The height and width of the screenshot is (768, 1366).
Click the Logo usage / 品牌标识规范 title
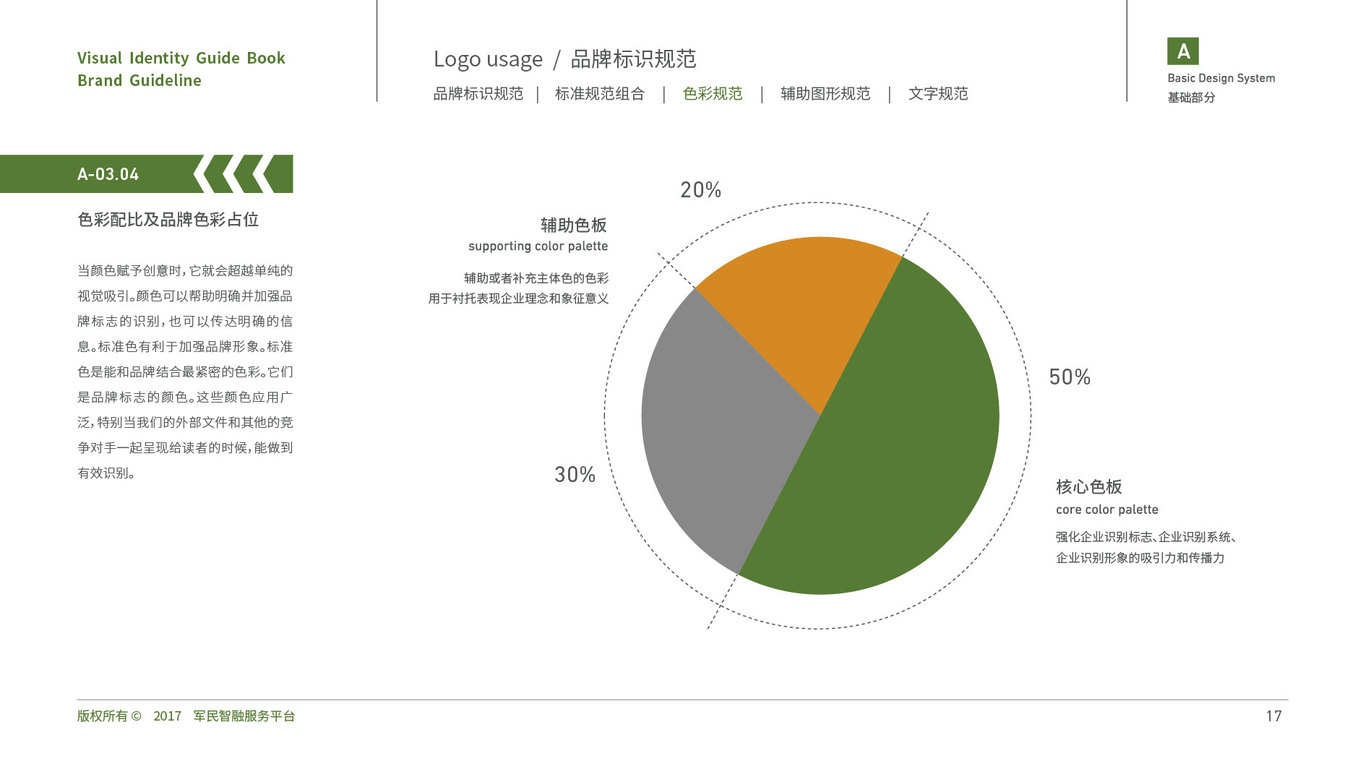(x=565, y=59)
